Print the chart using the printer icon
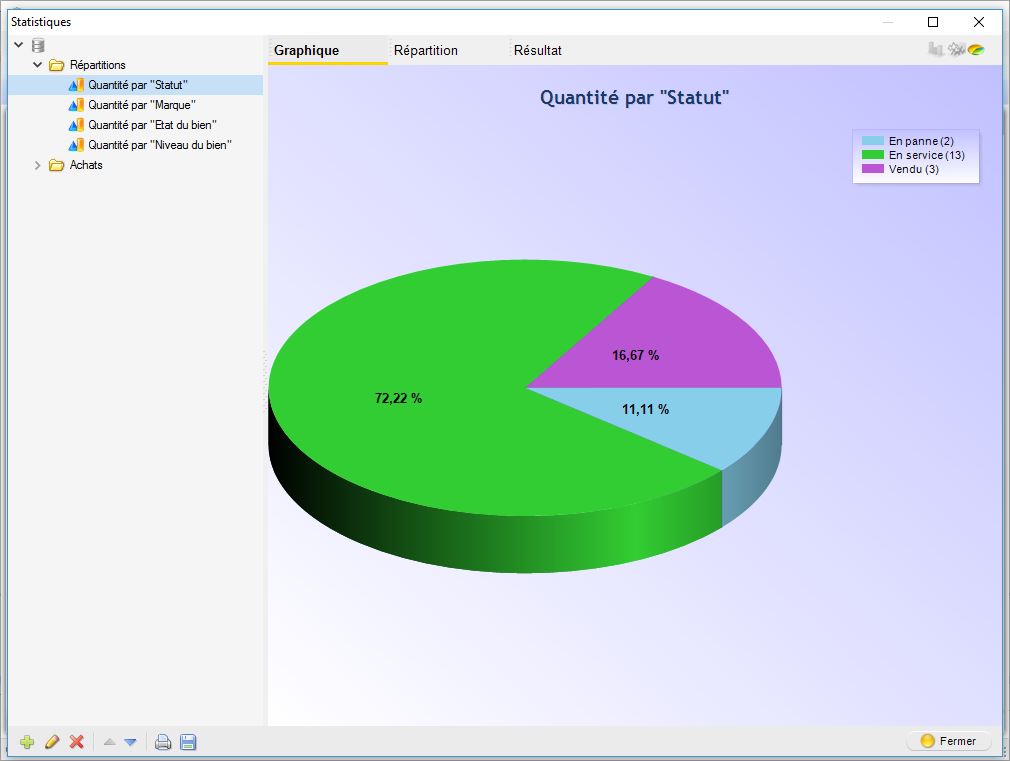This screenshot has height=761, width=1010. [163, 742]
